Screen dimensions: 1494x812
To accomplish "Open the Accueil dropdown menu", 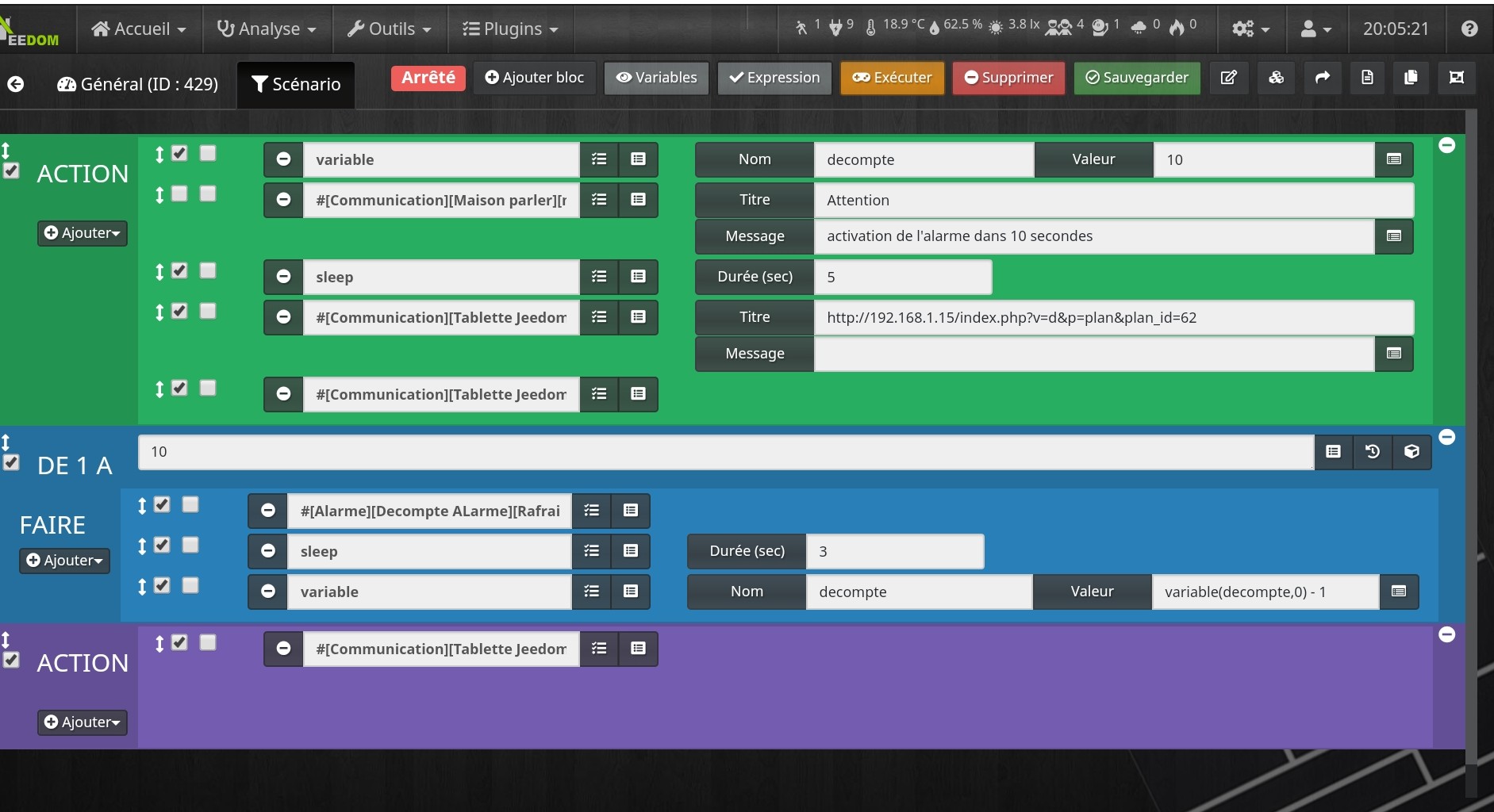I will [139, 29].
